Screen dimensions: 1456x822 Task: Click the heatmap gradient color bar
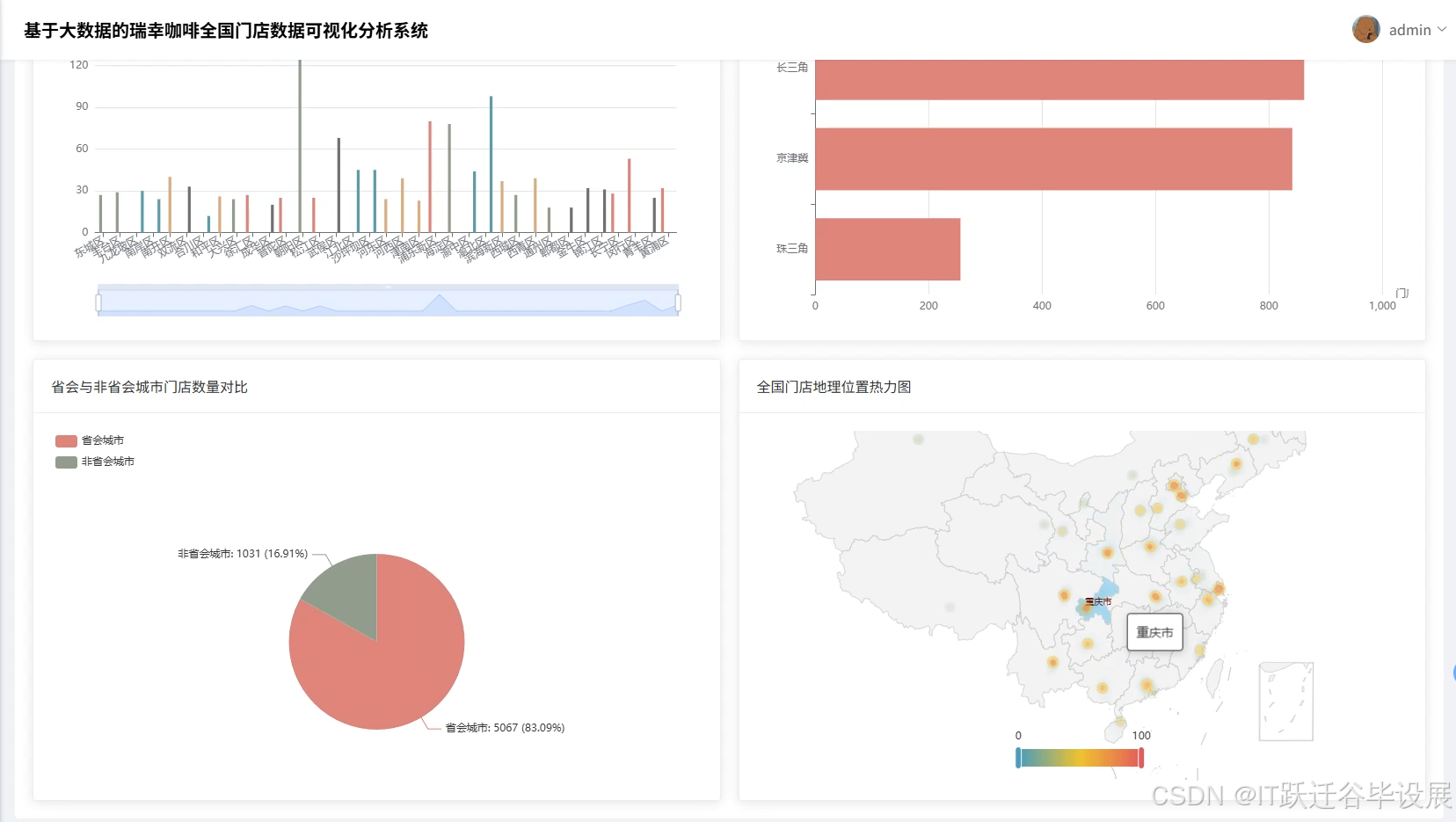(x=1080, y=758)
